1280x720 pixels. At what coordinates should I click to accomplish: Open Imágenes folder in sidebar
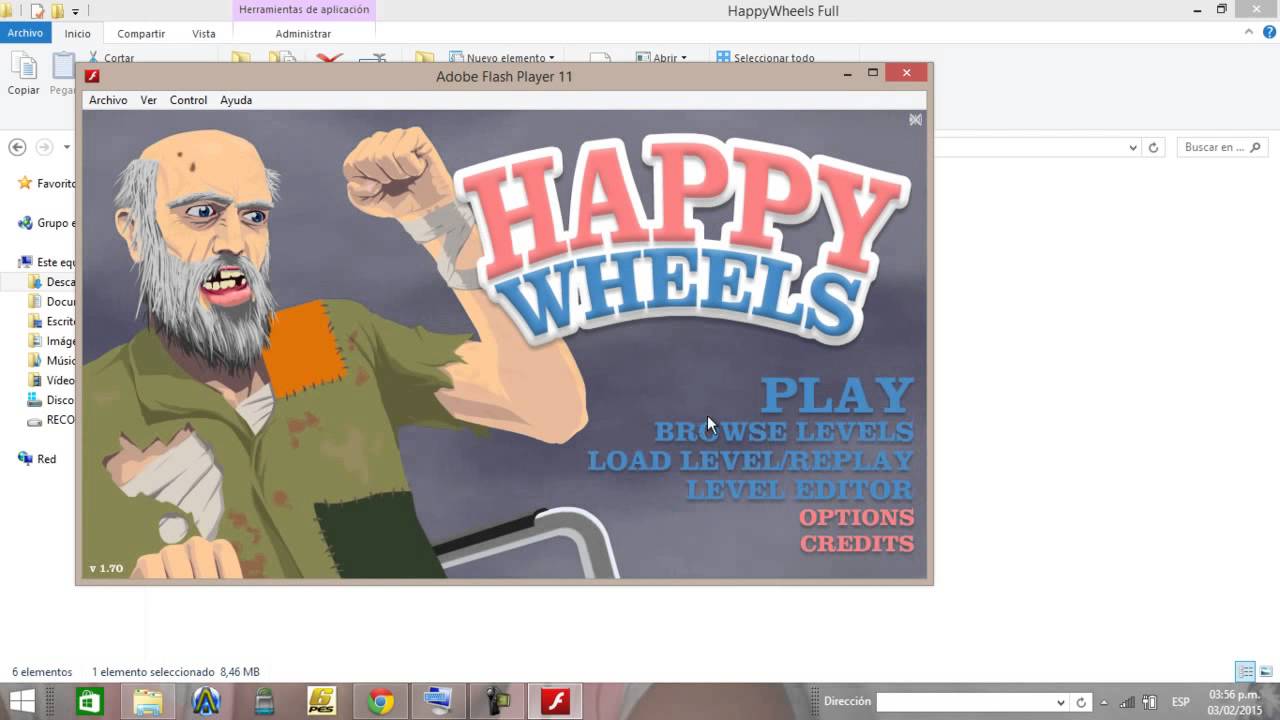[52, 341]
